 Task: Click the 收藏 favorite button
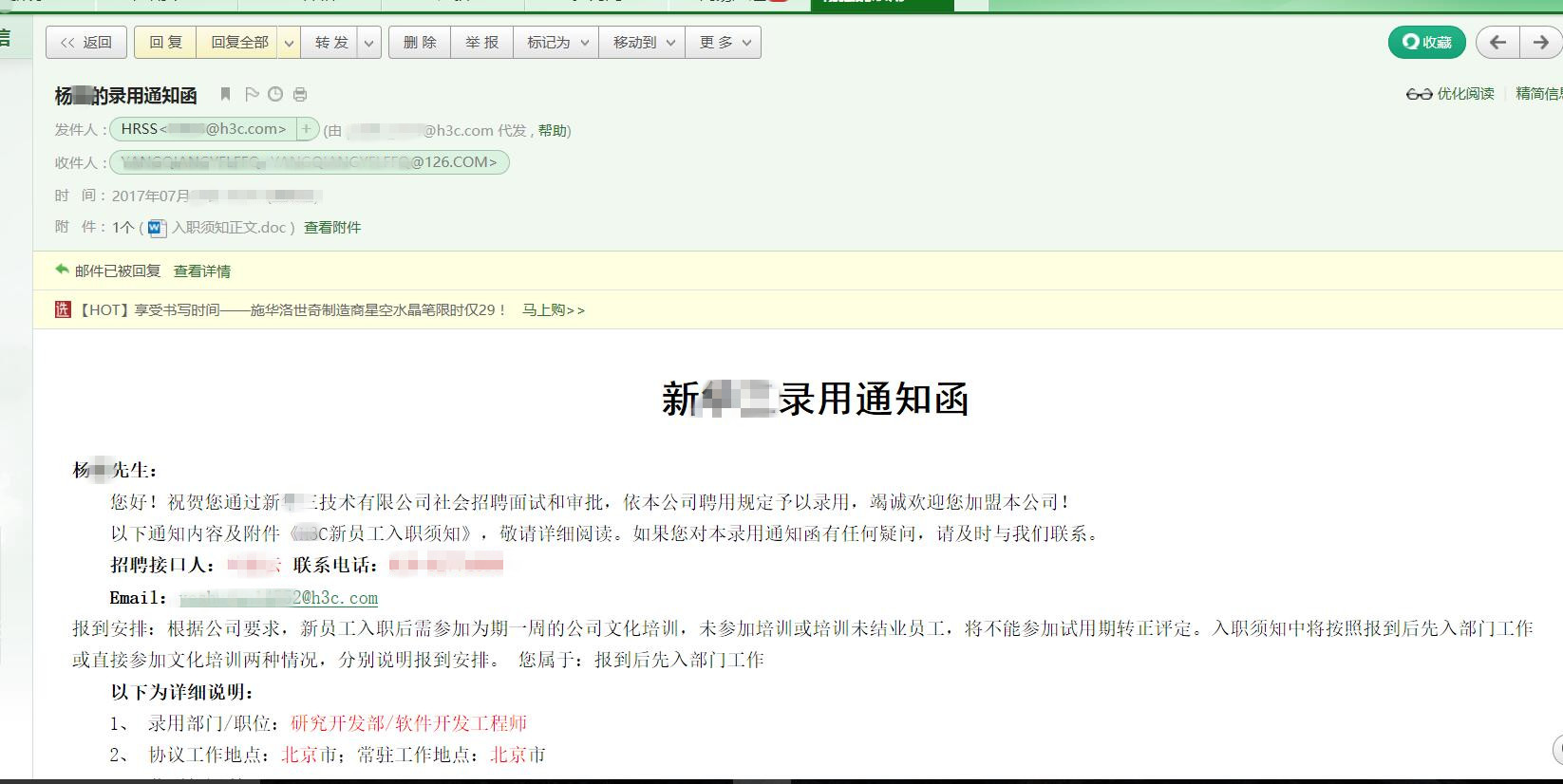coord(1426,42)
